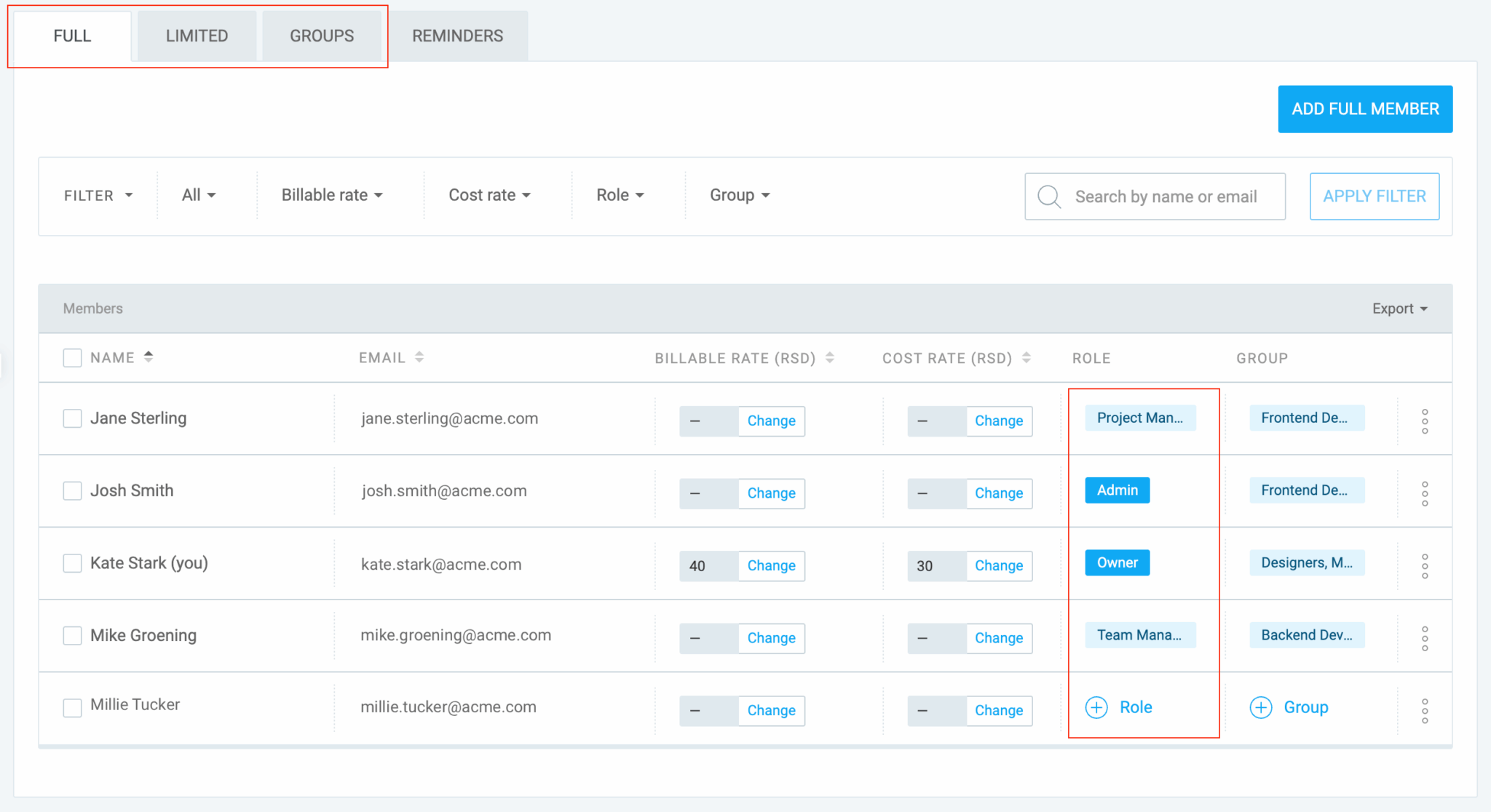Select Mike Groening's row checkbox
This screenshot has width=1491, height=812.
(x=72, y=635)
